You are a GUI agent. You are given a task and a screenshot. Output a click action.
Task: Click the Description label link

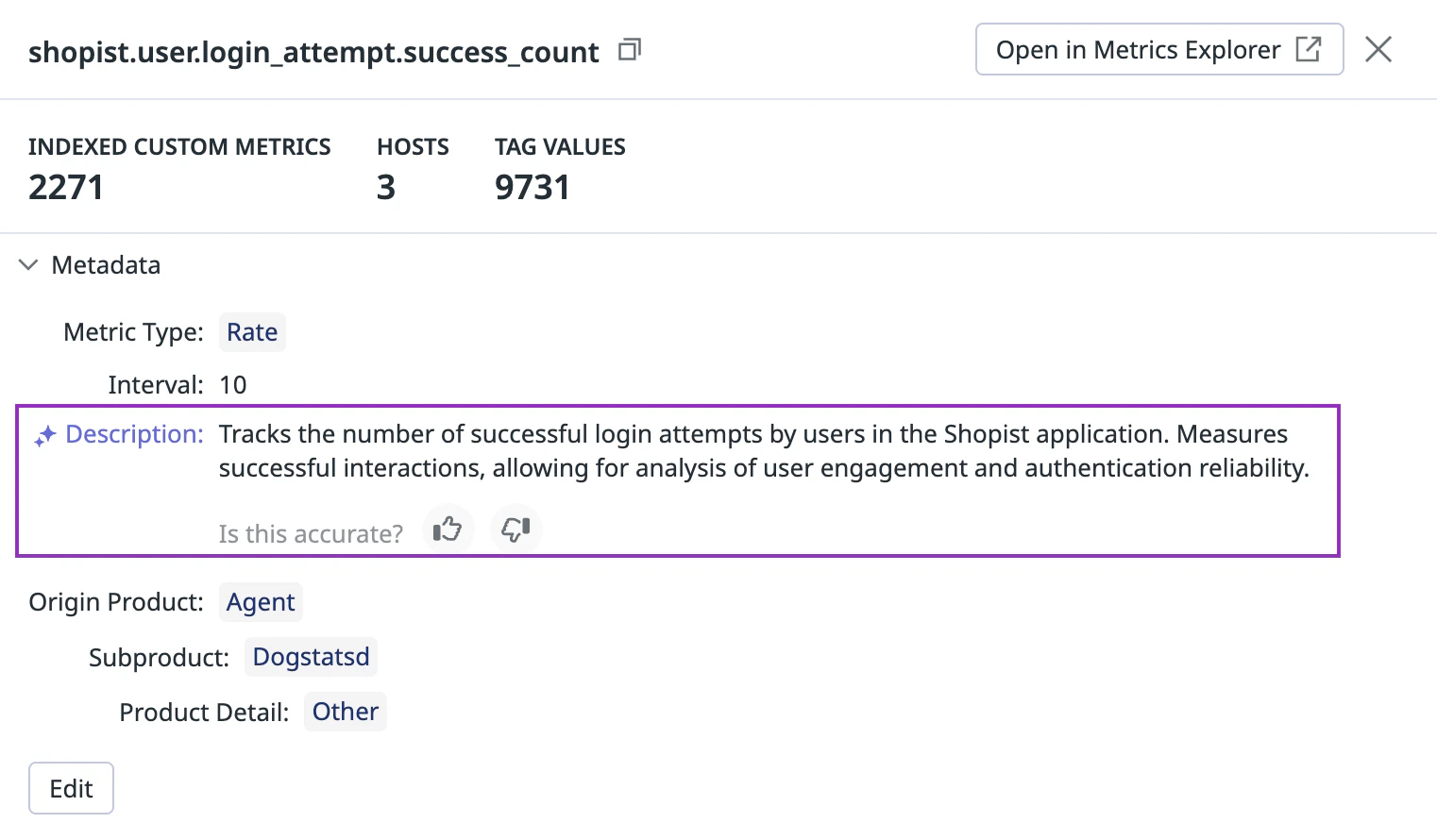coord(134,434)
